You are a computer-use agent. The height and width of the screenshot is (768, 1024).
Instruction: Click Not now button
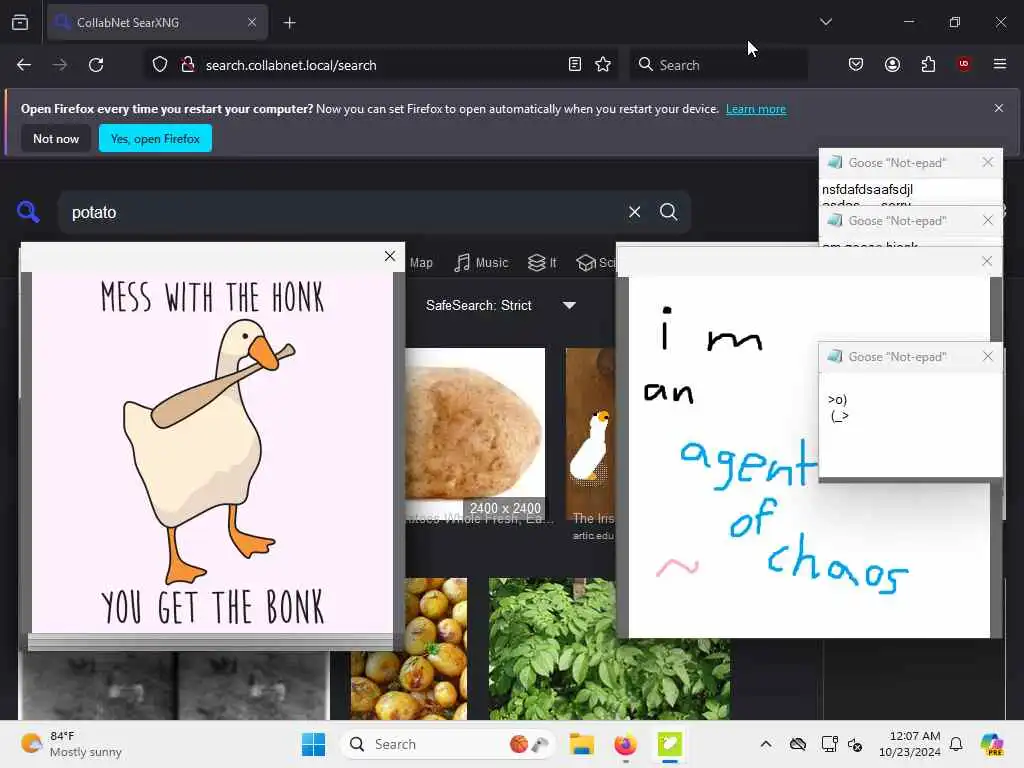pyautogui.click(x=56, y=138)
